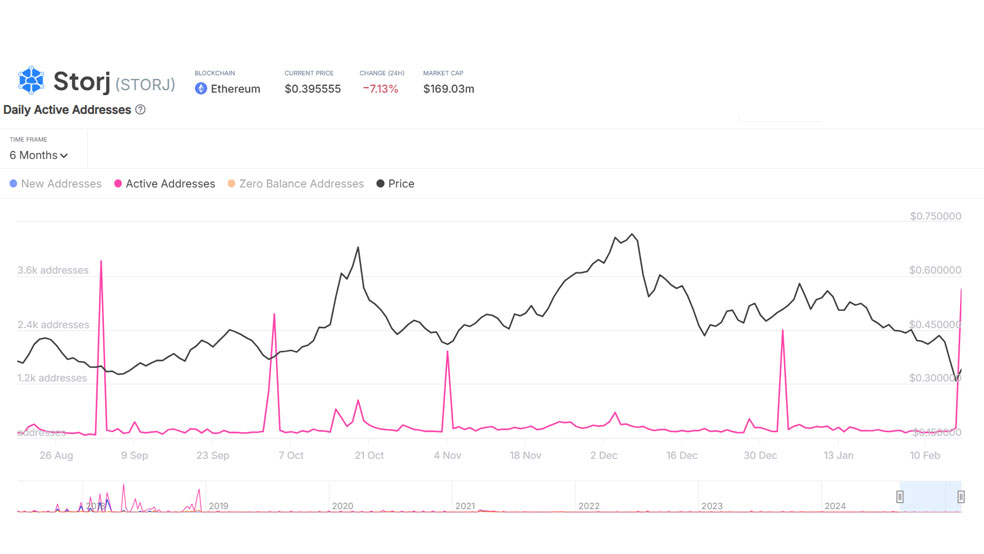The width and height of the screenshot is (984, 554).
Task: Click the Ethereum blockchain icon
Action: tap(201, 88)
